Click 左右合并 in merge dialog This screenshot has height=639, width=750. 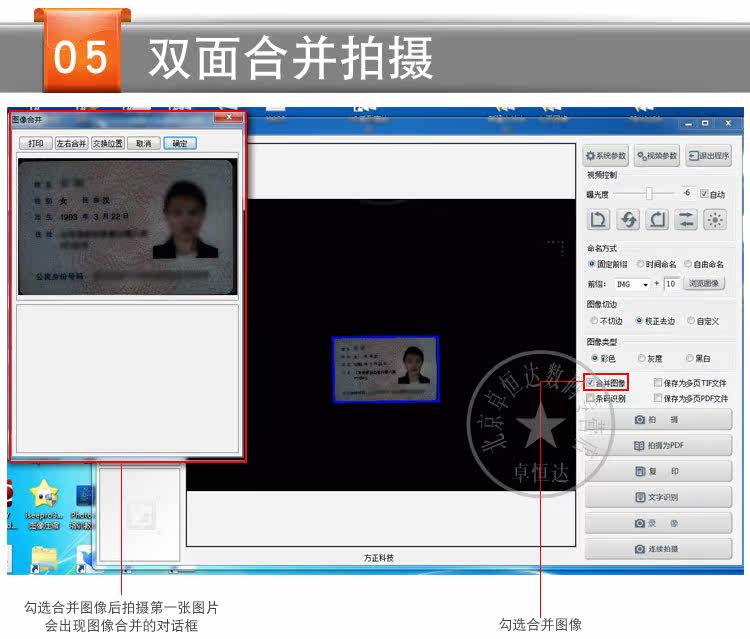(71, 143)
